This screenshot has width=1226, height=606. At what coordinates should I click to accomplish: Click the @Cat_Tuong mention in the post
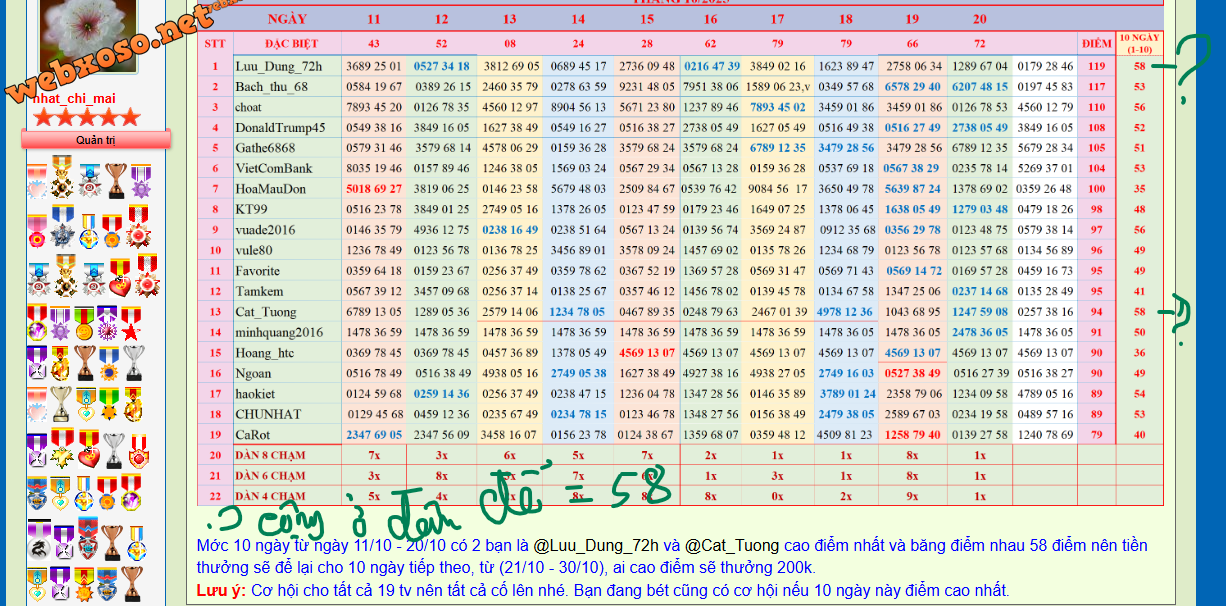tap(733, 546)
